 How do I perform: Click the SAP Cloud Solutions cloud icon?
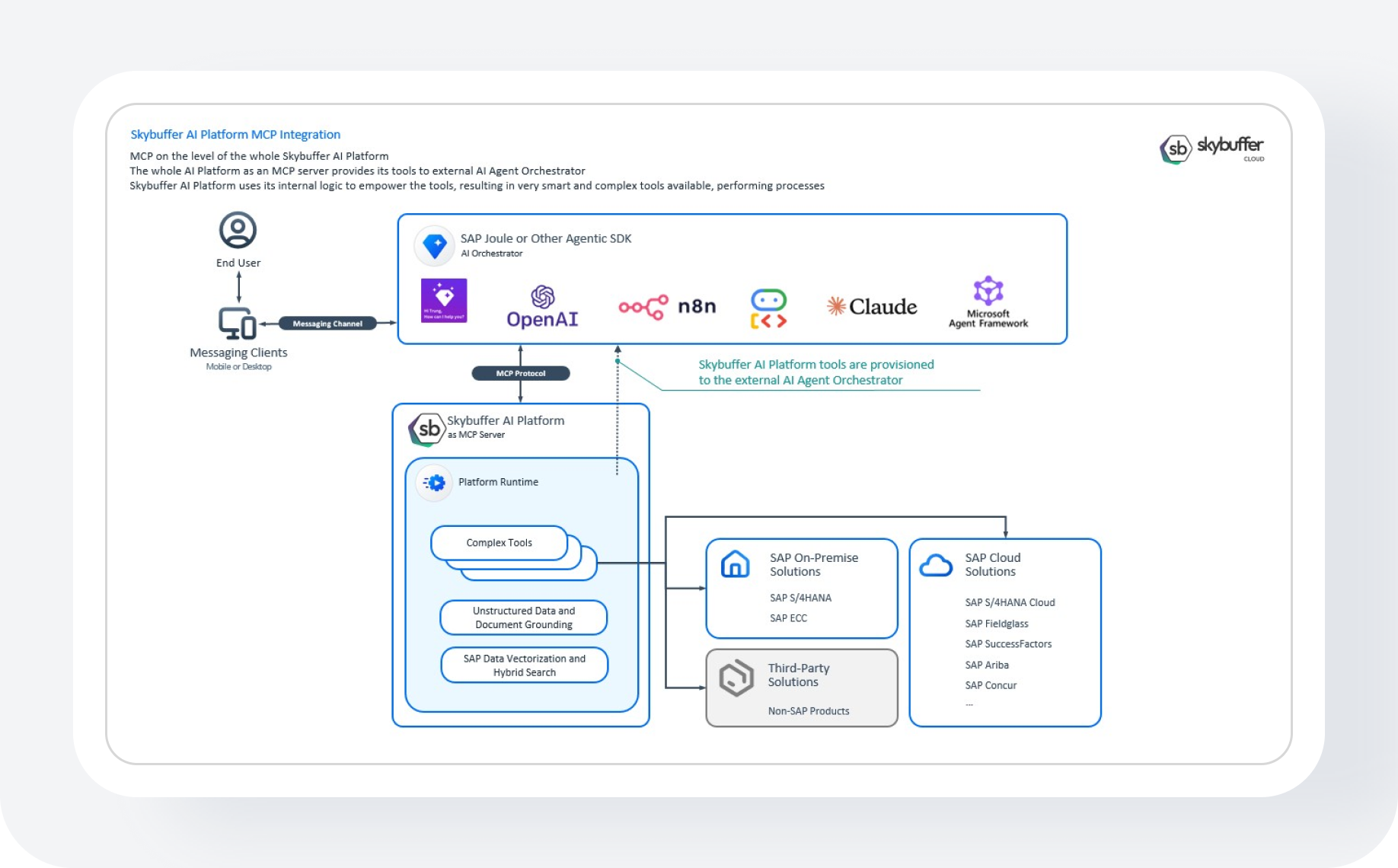936,566
